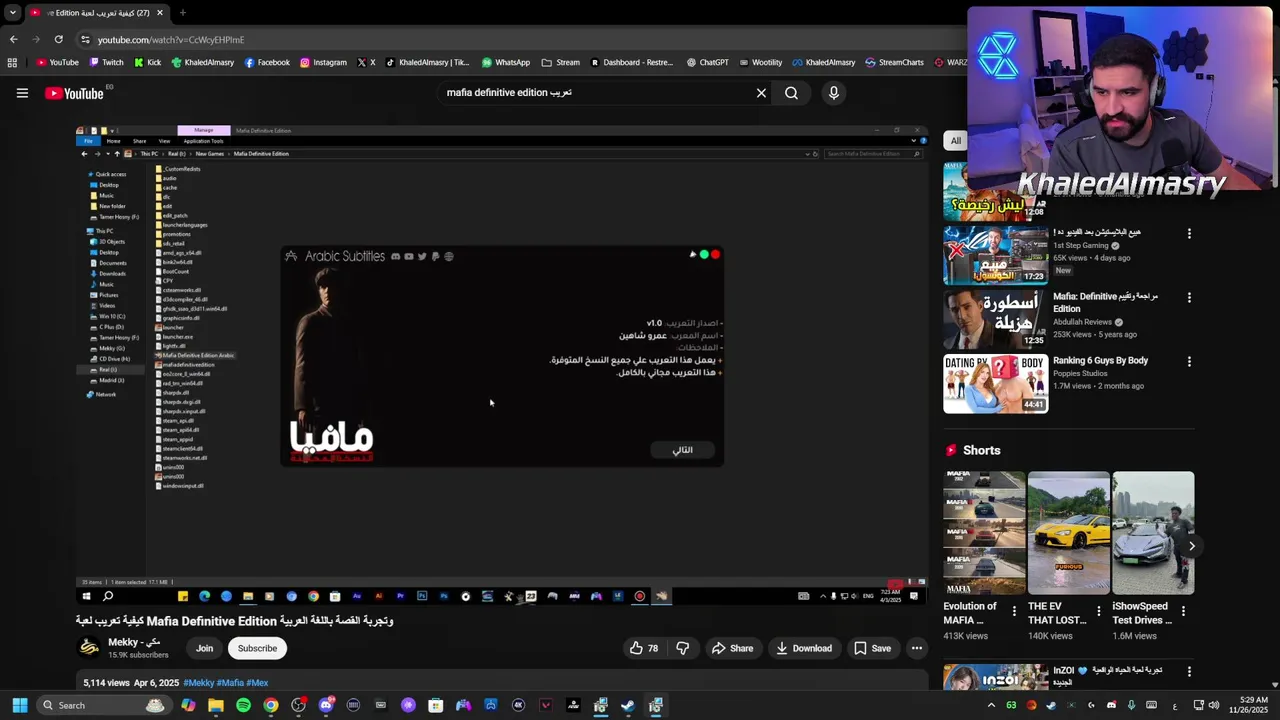Like the video with thumbs up

pos(643,648)
